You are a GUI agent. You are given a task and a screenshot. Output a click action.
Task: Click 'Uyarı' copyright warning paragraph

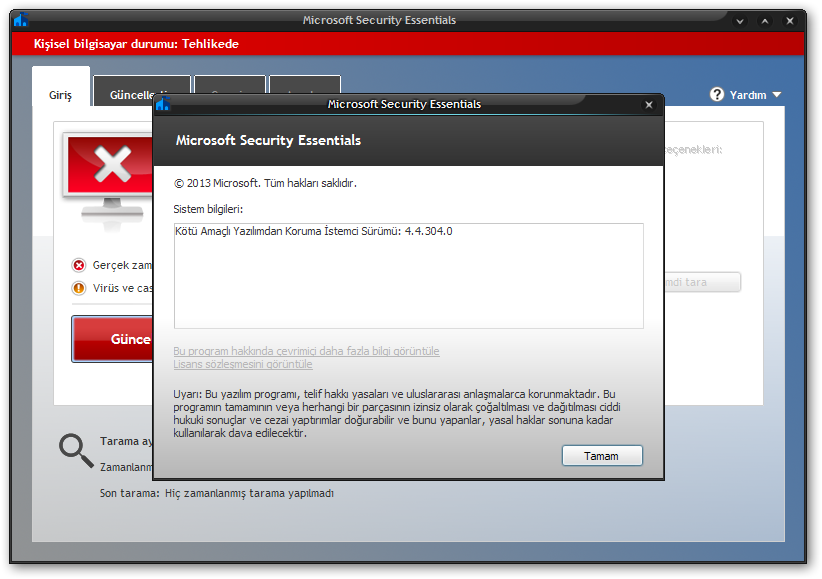[397, 413]
